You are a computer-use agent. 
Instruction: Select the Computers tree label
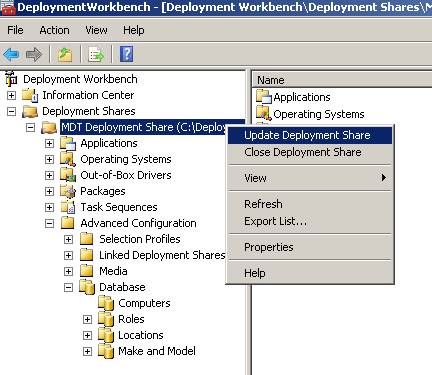[x=144, y=303]
